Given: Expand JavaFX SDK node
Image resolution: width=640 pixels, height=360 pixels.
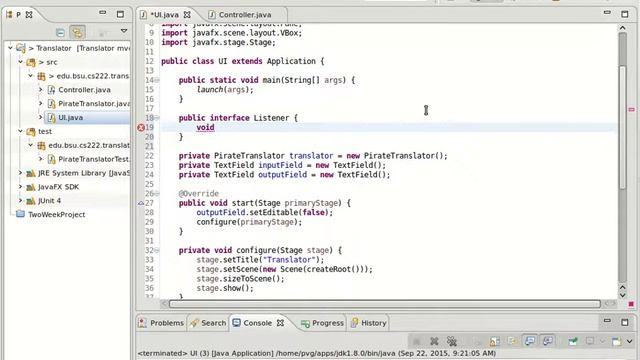Looking at the screenshot, I should tap(20, 187).
